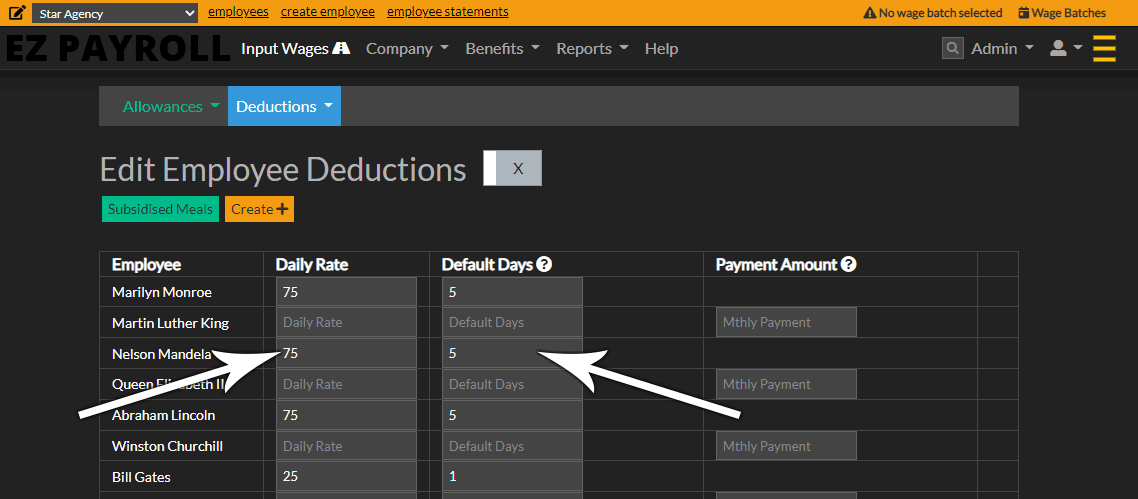Go to the EZ PAYROLL home logo
Viewport: 1138px width, 499px height.
point(118,49)
